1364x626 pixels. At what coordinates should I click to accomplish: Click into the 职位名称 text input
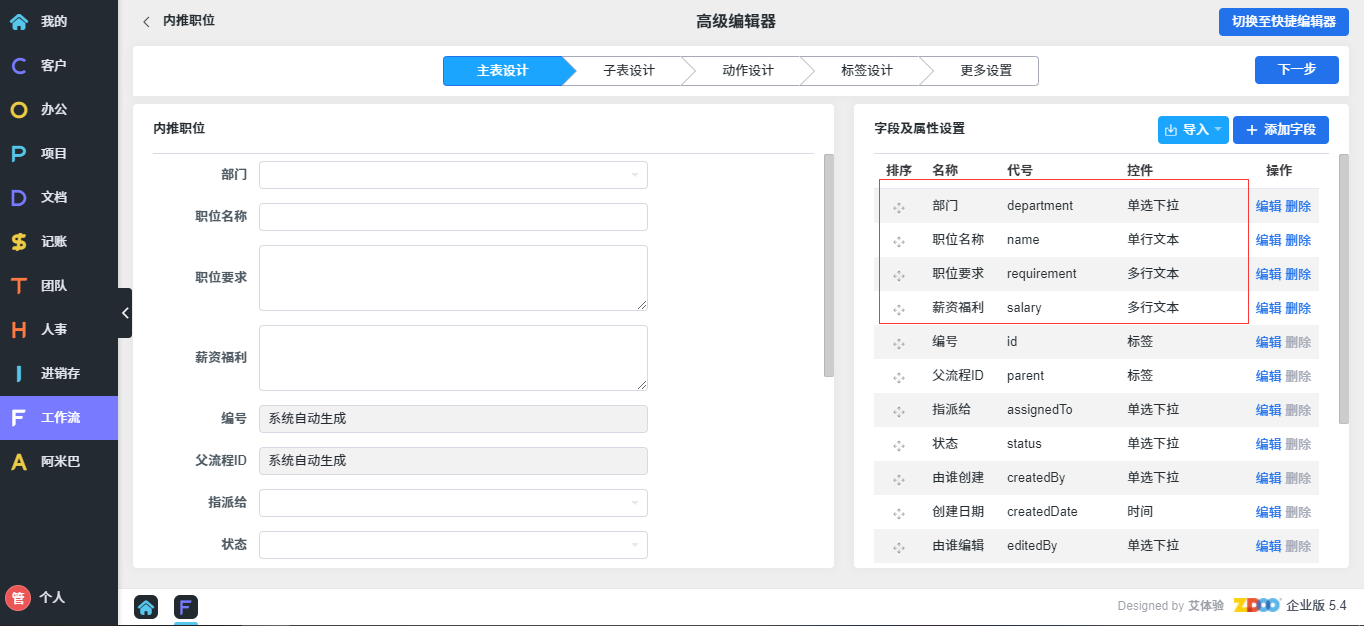(x=453, y=217)
